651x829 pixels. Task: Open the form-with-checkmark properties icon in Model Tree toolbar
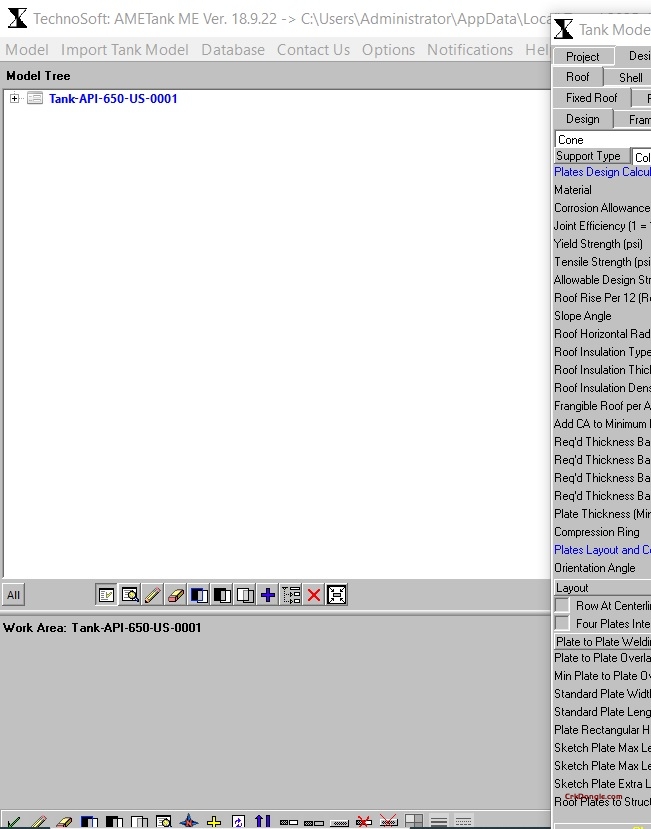(x=106, y=595)
